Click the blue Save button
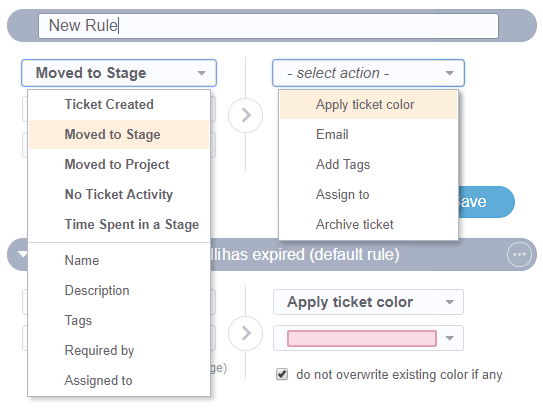543x414 pixels. (486, 202)
